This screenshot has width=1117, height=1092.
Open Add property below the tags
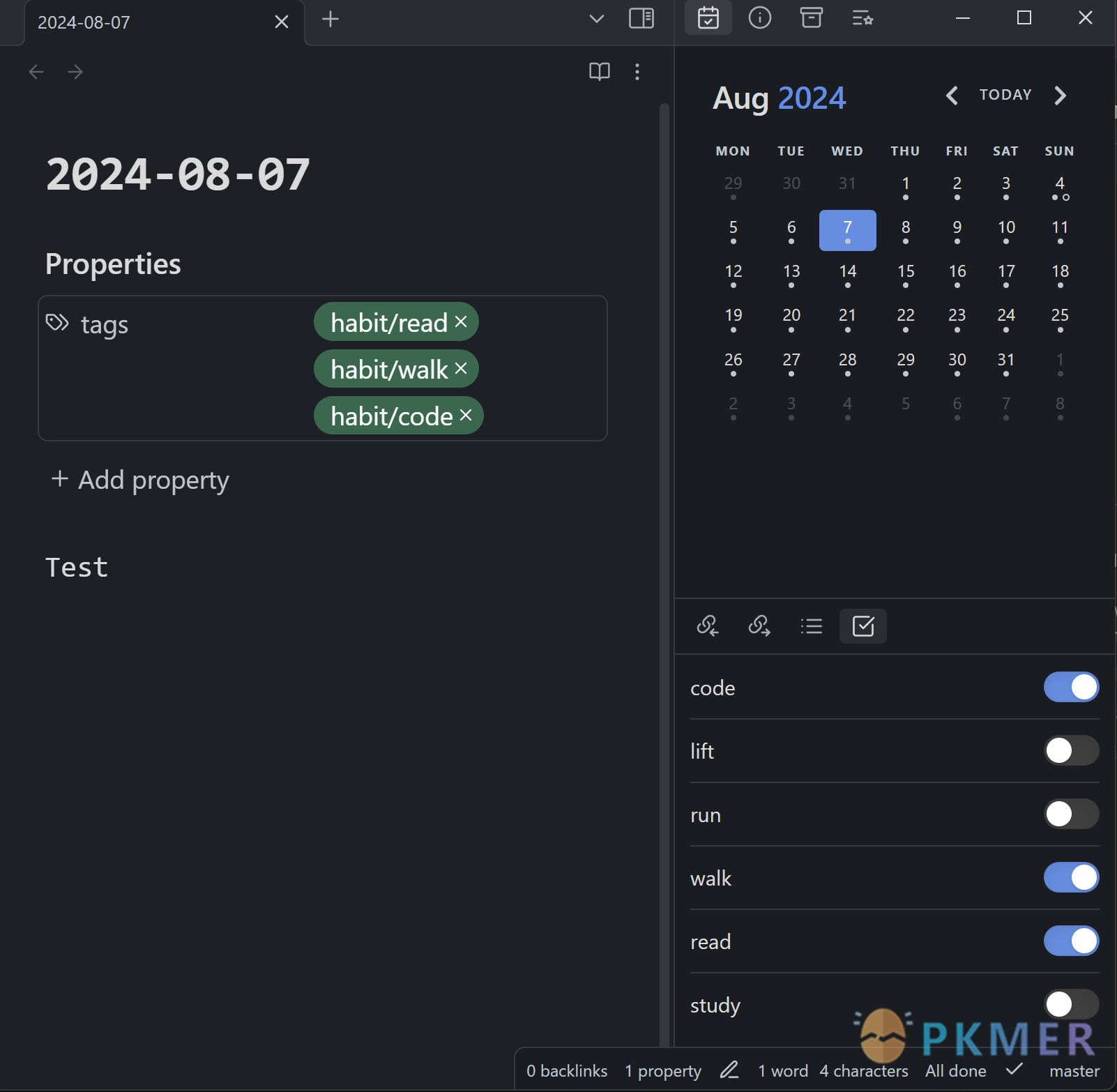(x=139, y=480)
